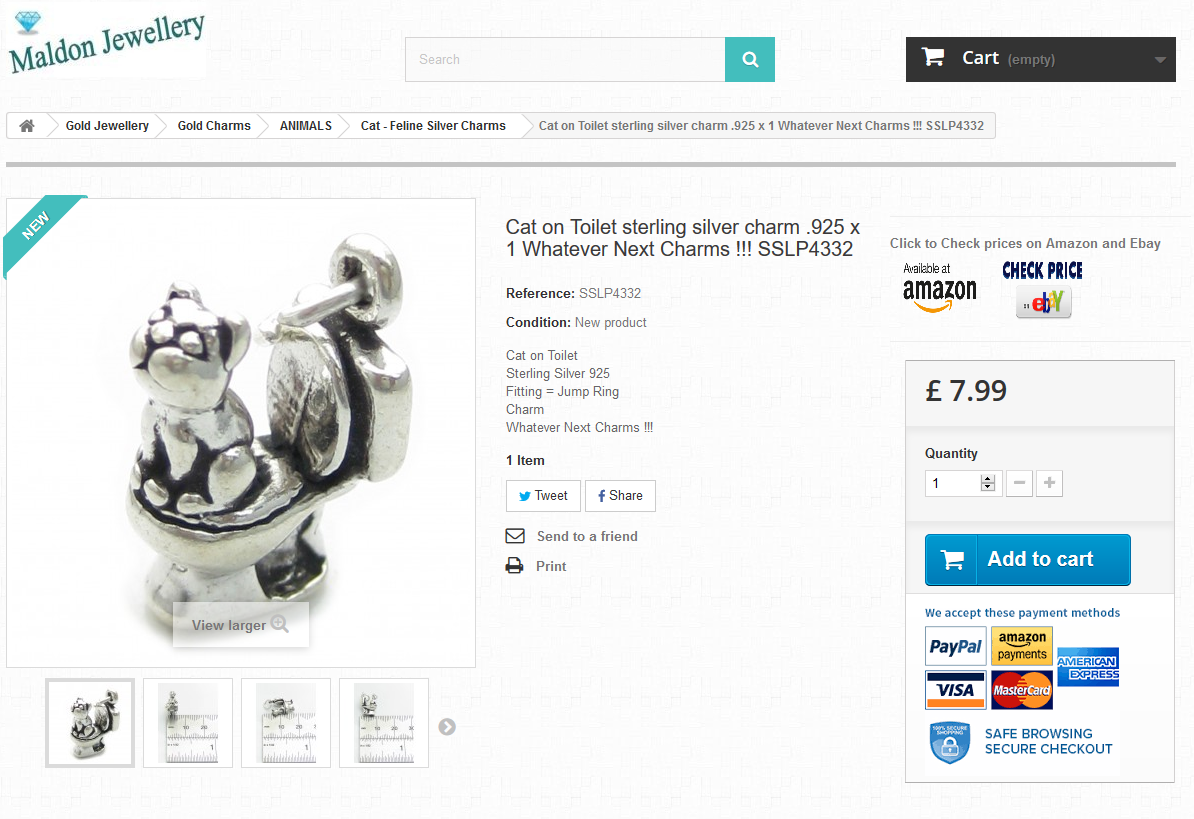The height and width of the screenshot is (819, 1194).
Task: Add the charm to cart
Action: (1027, 559)
